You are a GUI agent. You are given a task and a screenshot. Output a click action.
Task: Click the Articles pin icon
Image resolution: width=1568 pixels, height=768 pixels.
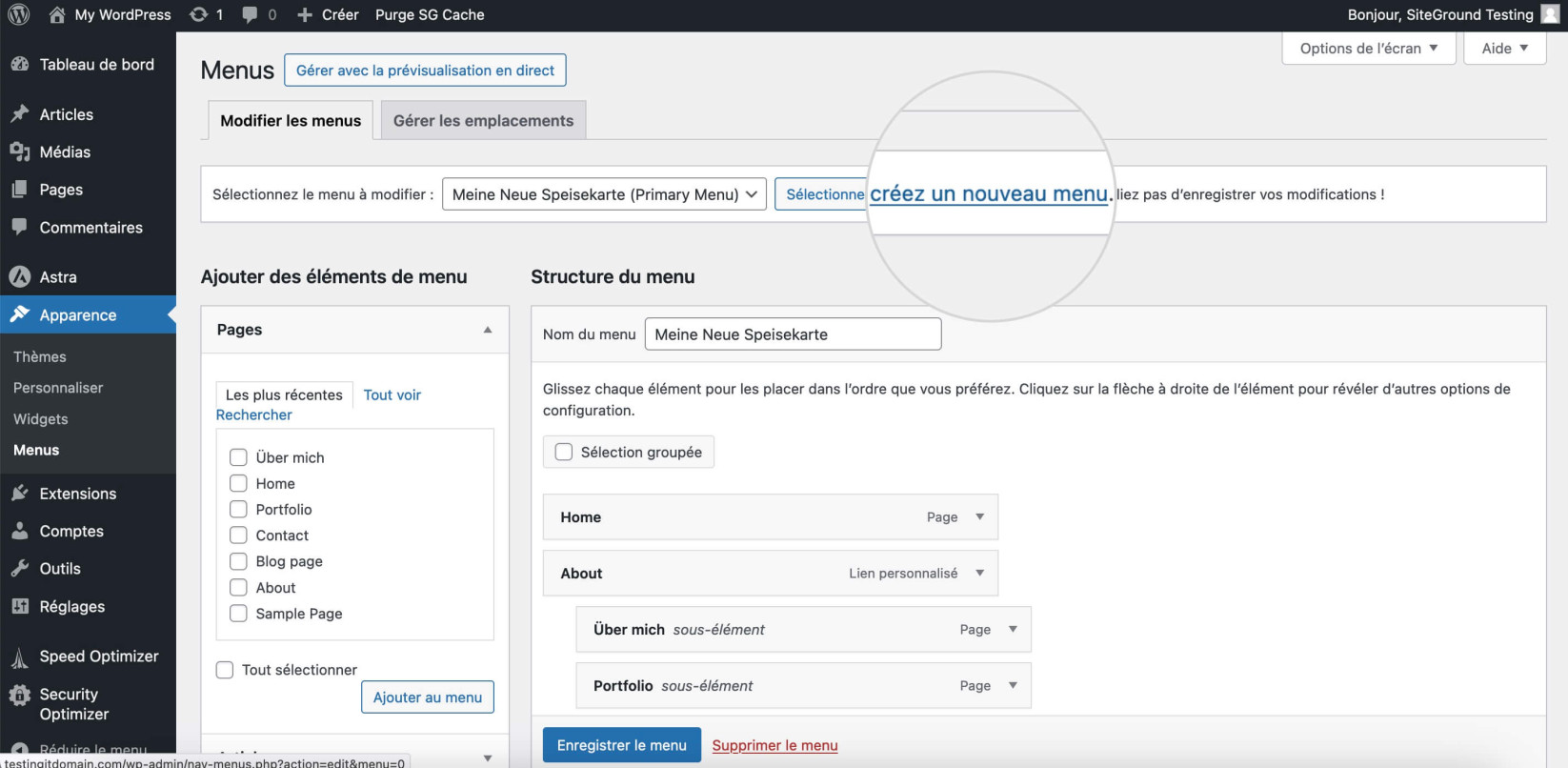(x=19, y=113)
